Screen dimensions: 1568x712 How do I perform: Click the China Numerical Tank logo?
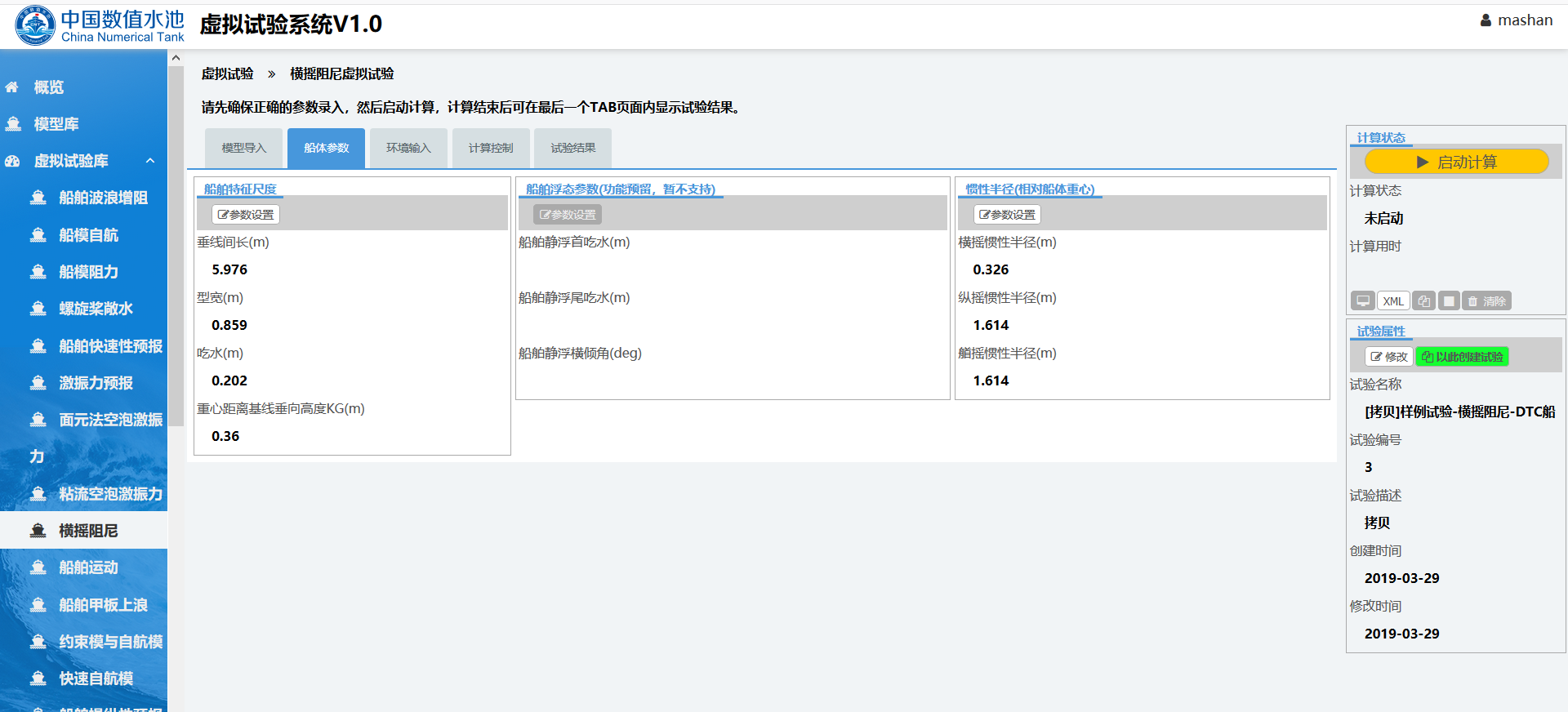[x=100, y=25]
